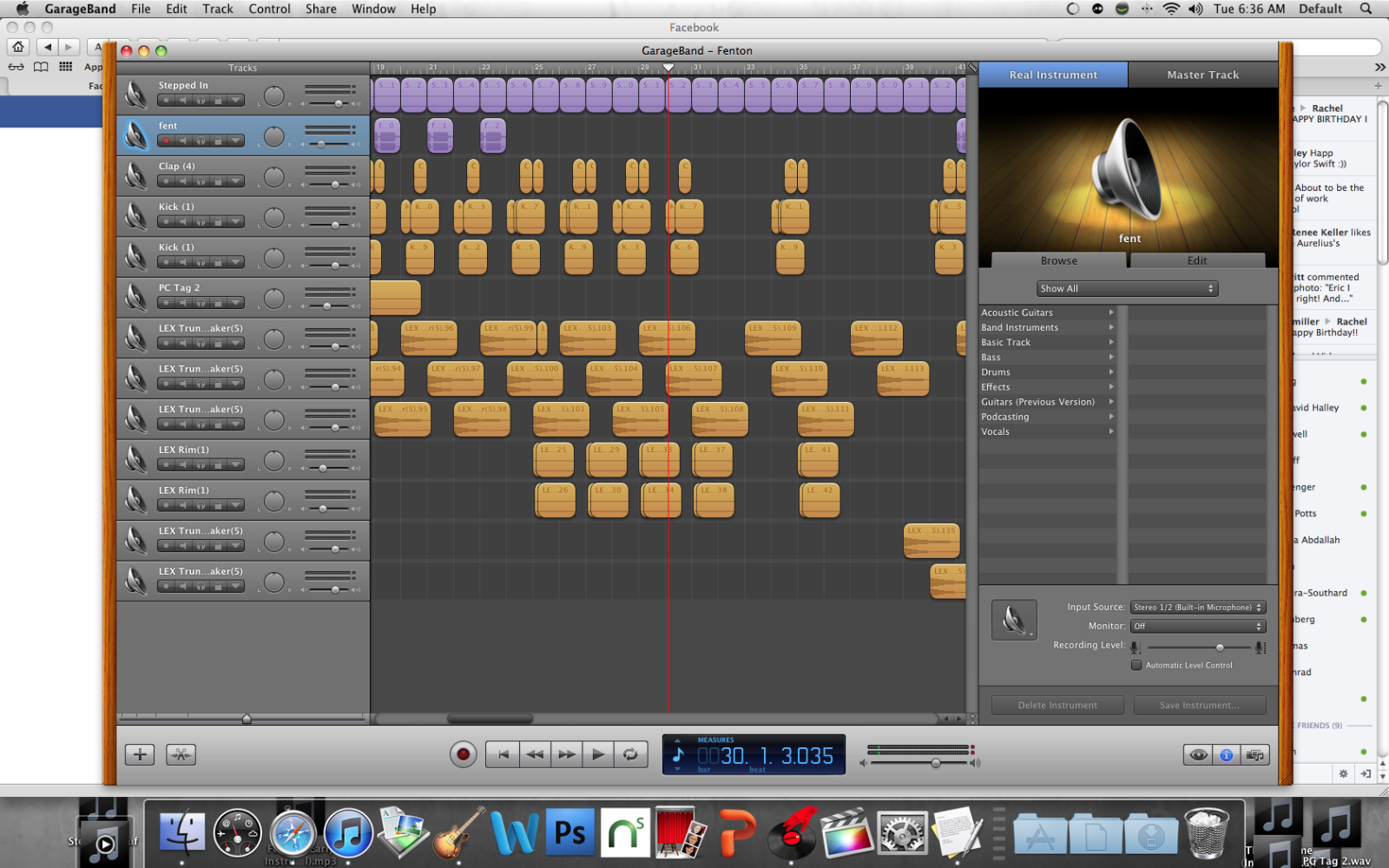1389x868 pixels.
Task: Open the Input Source dropdown
Action: pyautogui.click(x=1198, y=608)
